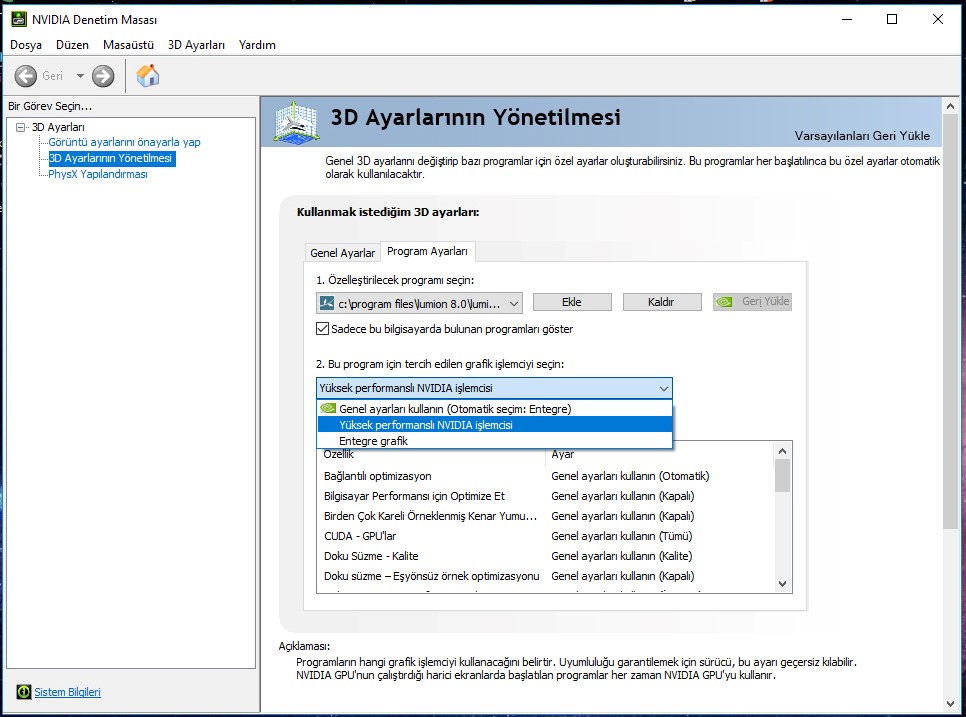
Task: Click the back arrow navigation icon
Action: click(x=25, y=76)
